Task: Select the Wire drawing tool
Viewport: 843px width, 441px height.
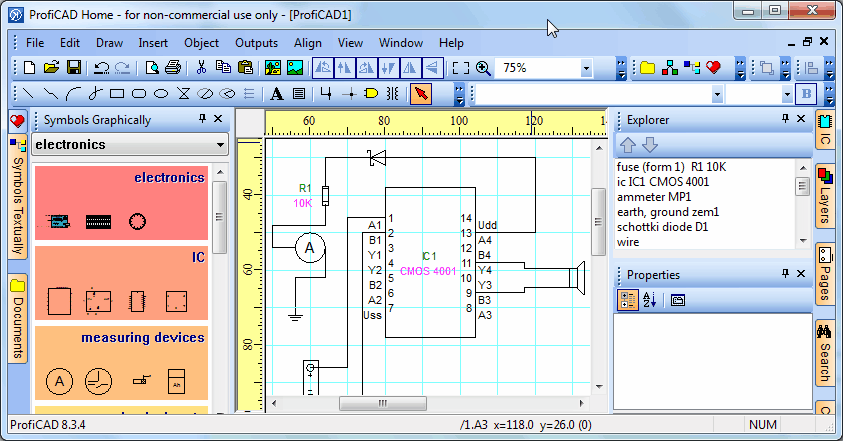Action: (x=325, y=94)
